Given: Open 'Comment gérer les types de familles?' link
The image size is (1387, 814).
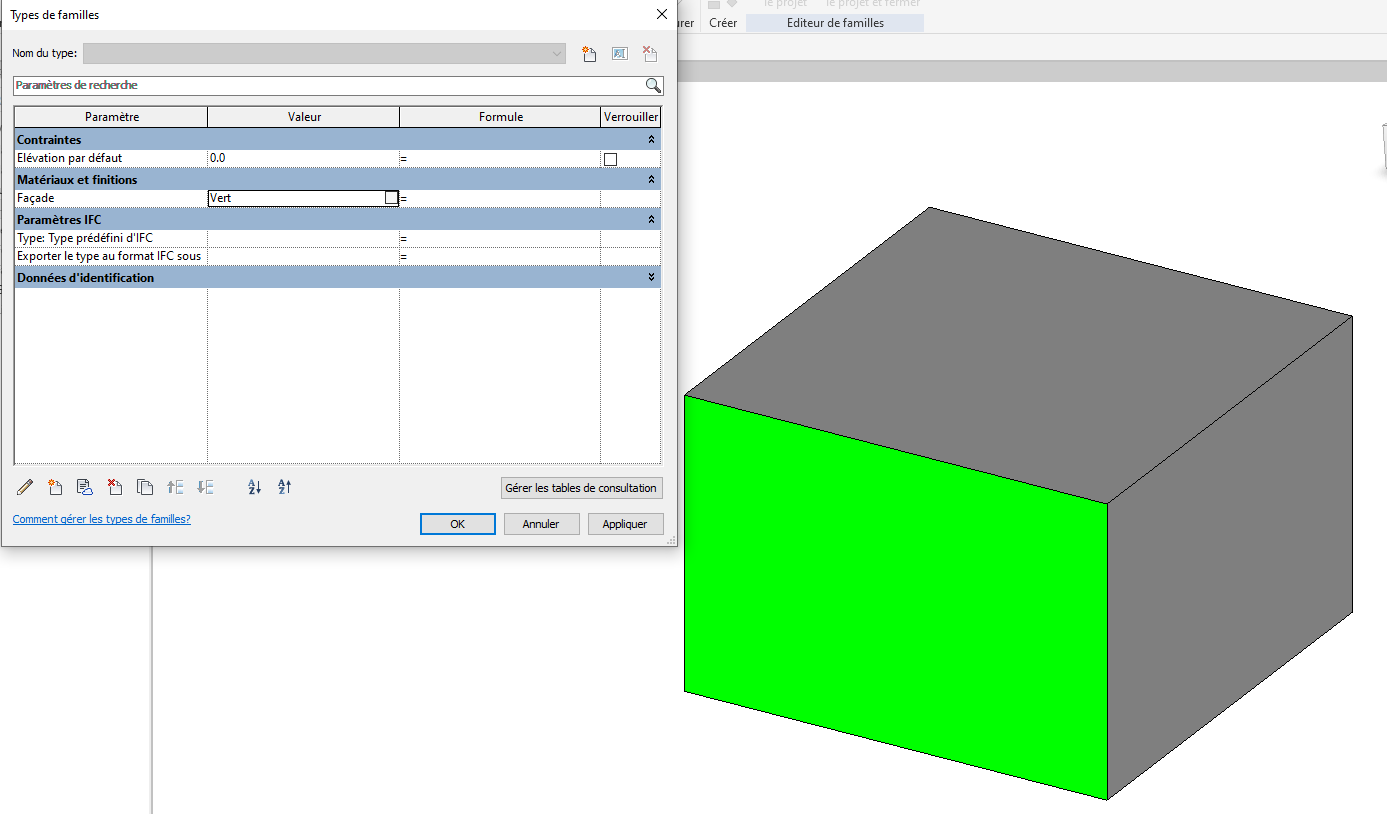Looking at the screenshot, I should (101, 520).
